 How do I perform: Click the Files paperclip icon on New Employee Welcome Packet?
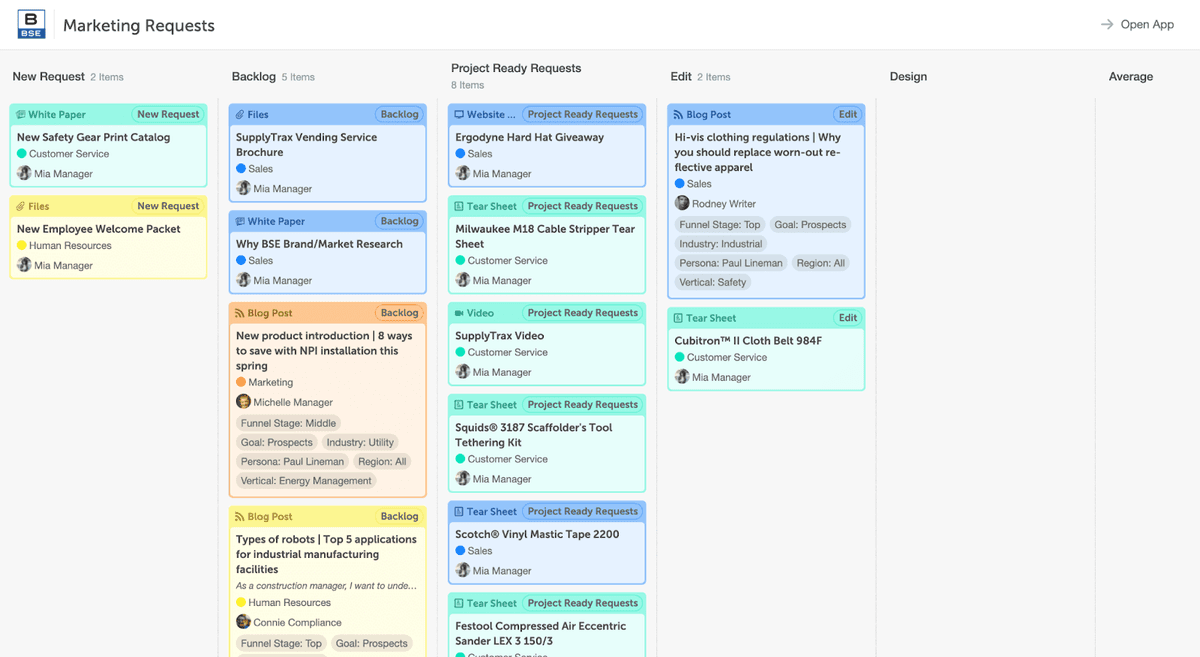click(21, 206)
